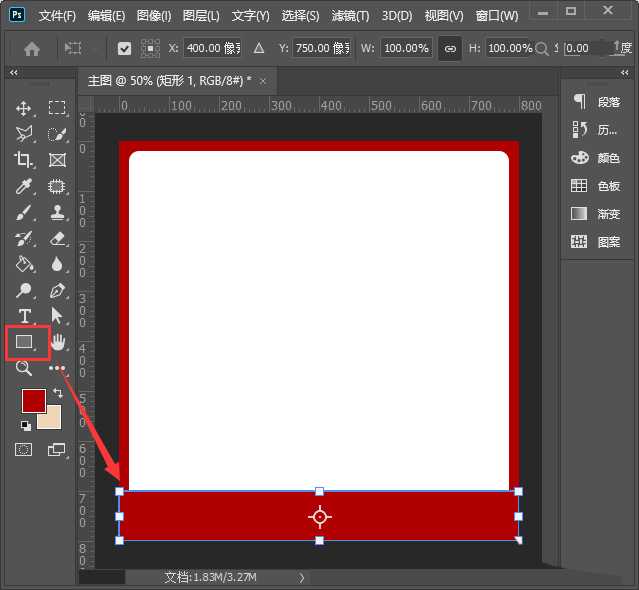
Task: Select the Move tool
Action: click(24, 108)
